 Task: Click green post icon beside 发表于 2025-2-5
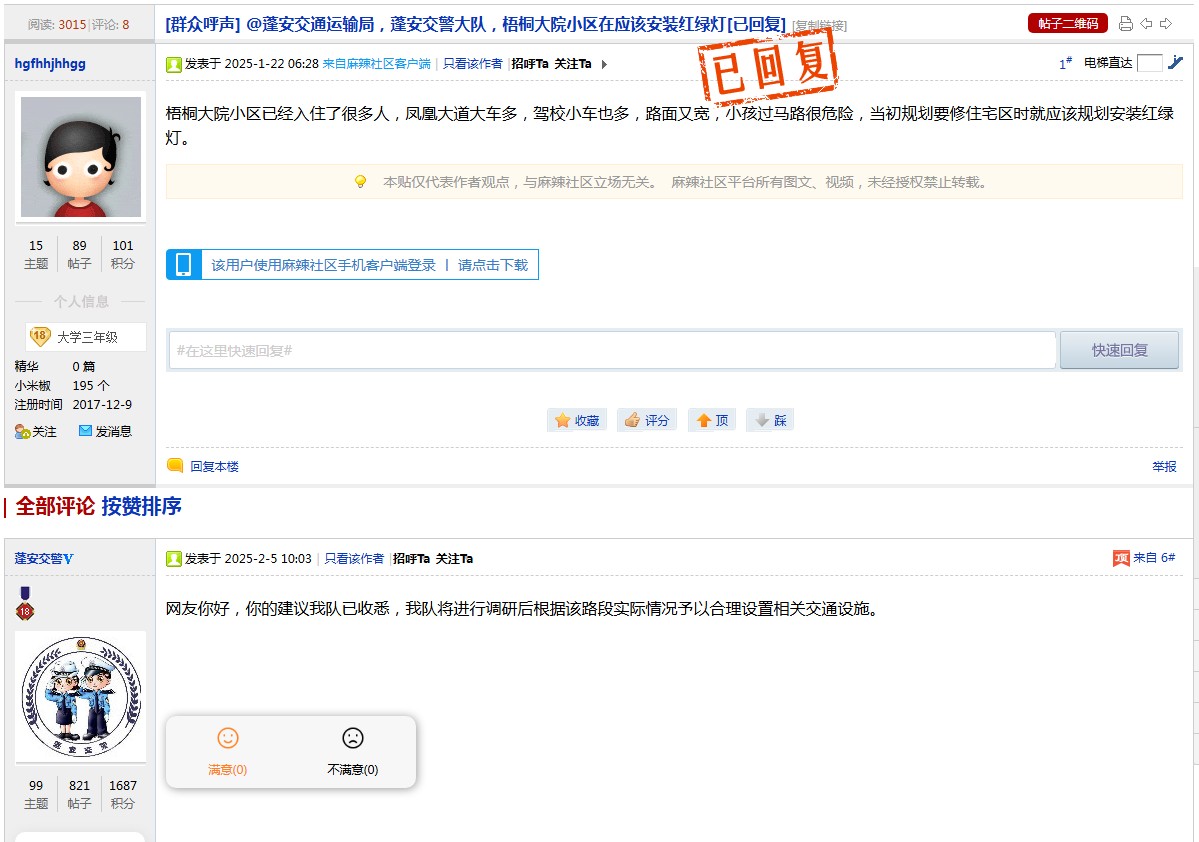click(174, 559)
